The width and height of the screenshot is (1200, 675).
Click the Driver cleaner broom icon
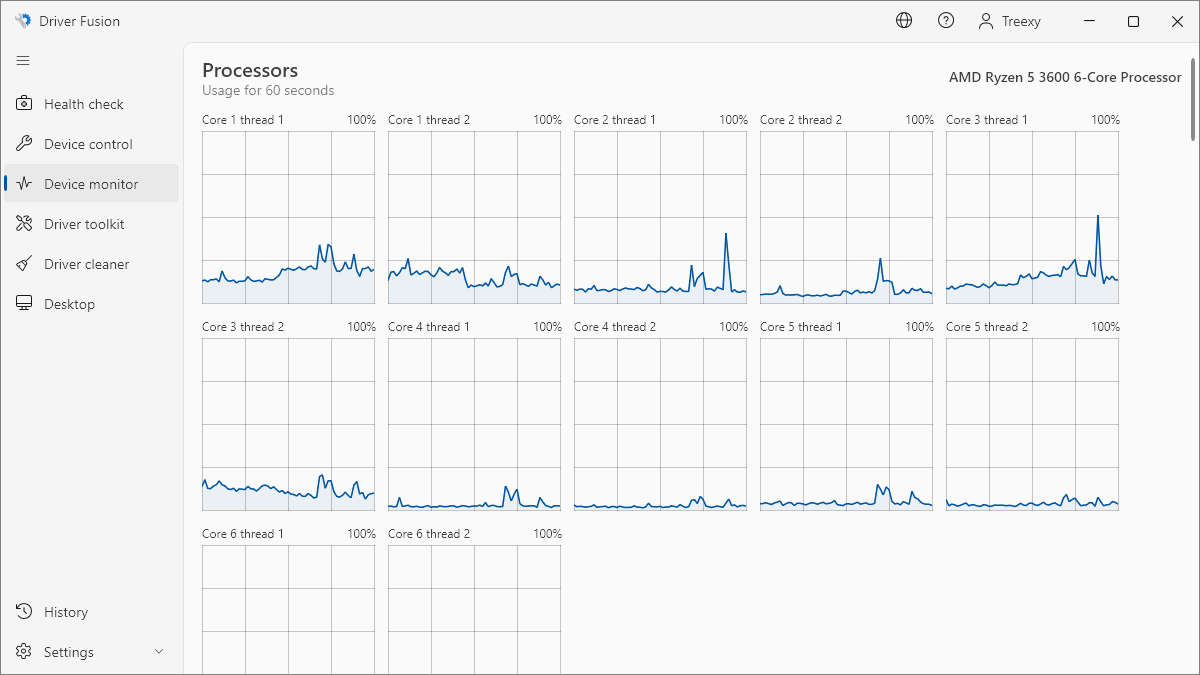tap(25, 264)
